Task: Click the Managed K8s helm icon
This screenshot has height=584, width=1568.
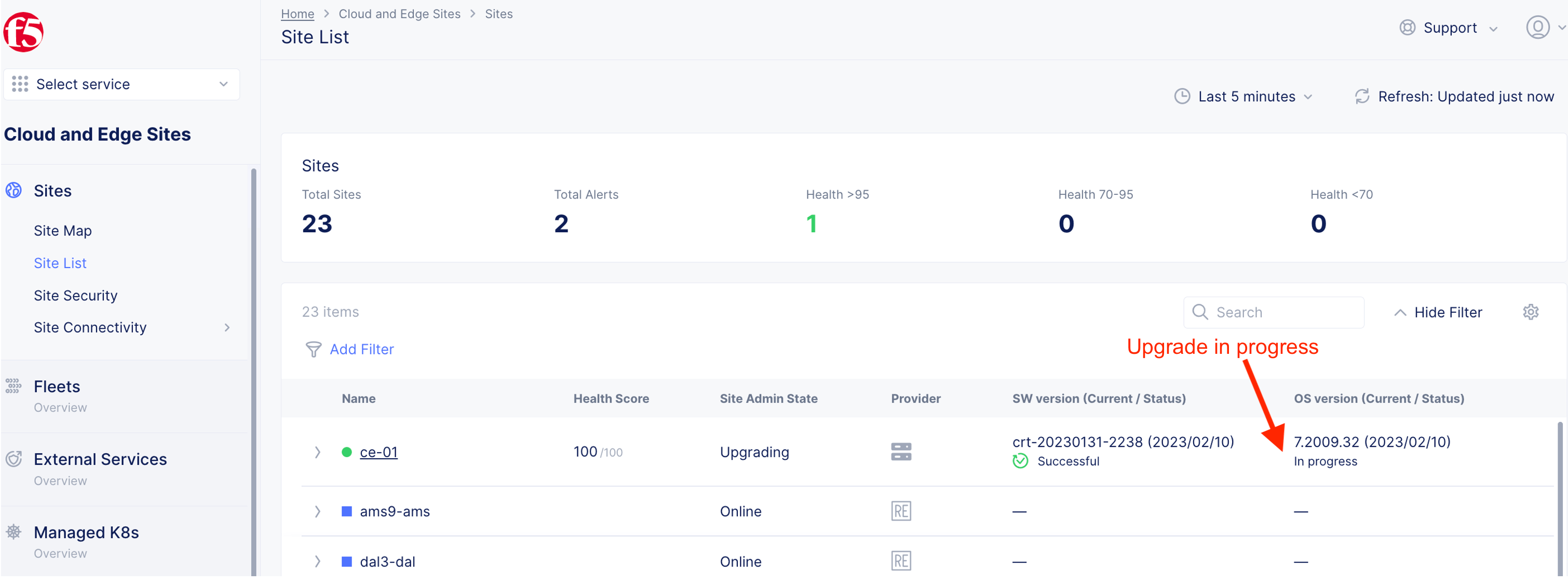Action: (14, 532)
